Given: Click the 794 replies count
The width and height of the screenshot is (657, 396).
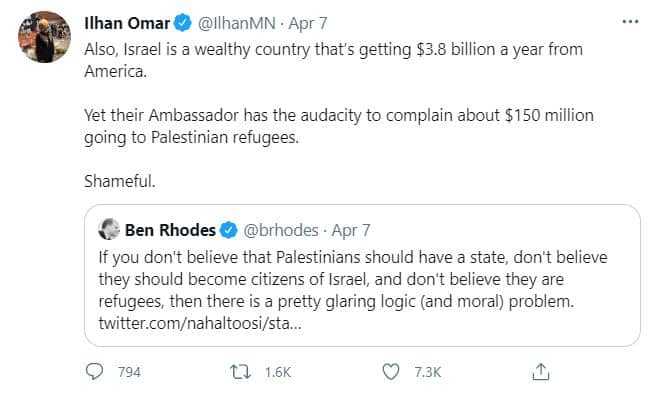Looking at the screenshot, I should (129, 372).
